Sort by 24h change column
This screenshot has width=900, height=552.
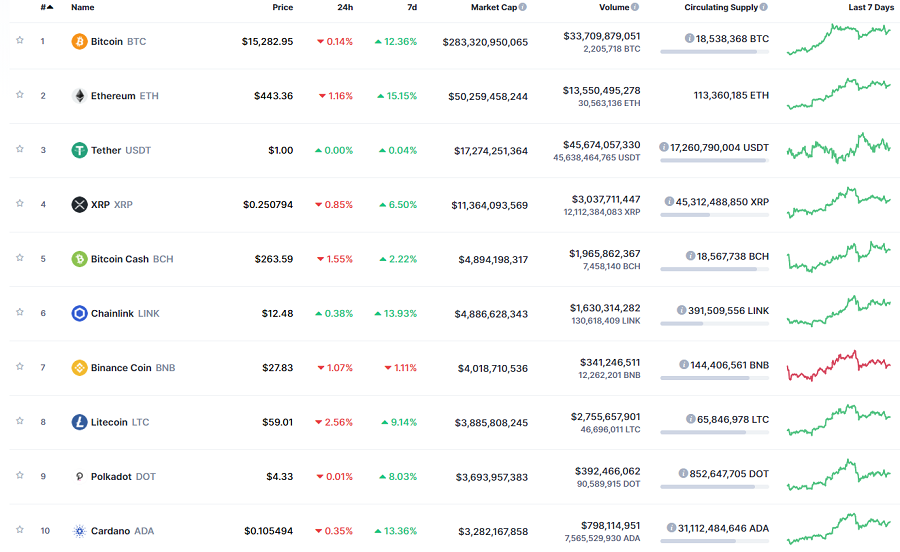pos(345,7)
